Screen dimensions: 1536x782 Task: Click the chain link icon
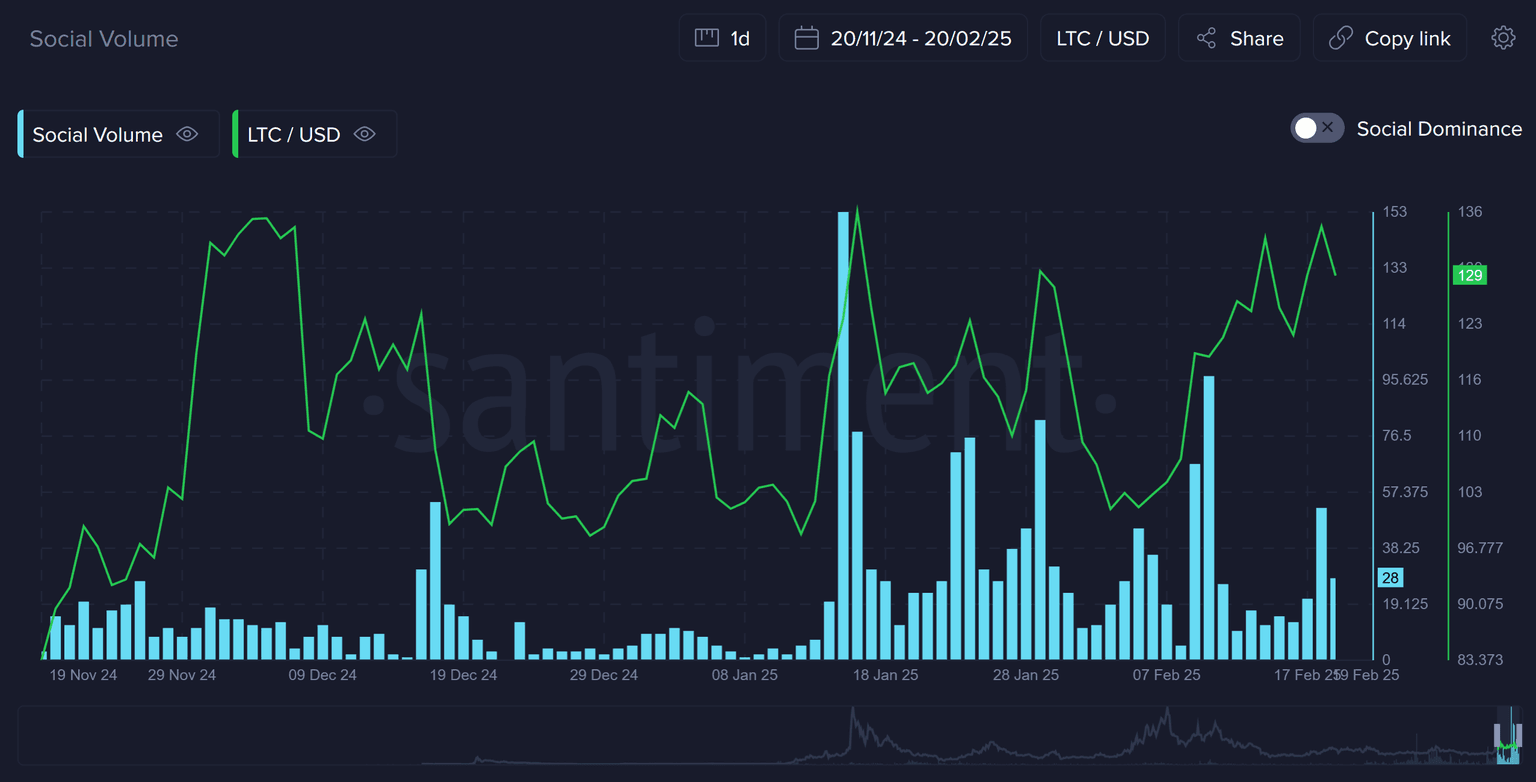coord(1340,38)
